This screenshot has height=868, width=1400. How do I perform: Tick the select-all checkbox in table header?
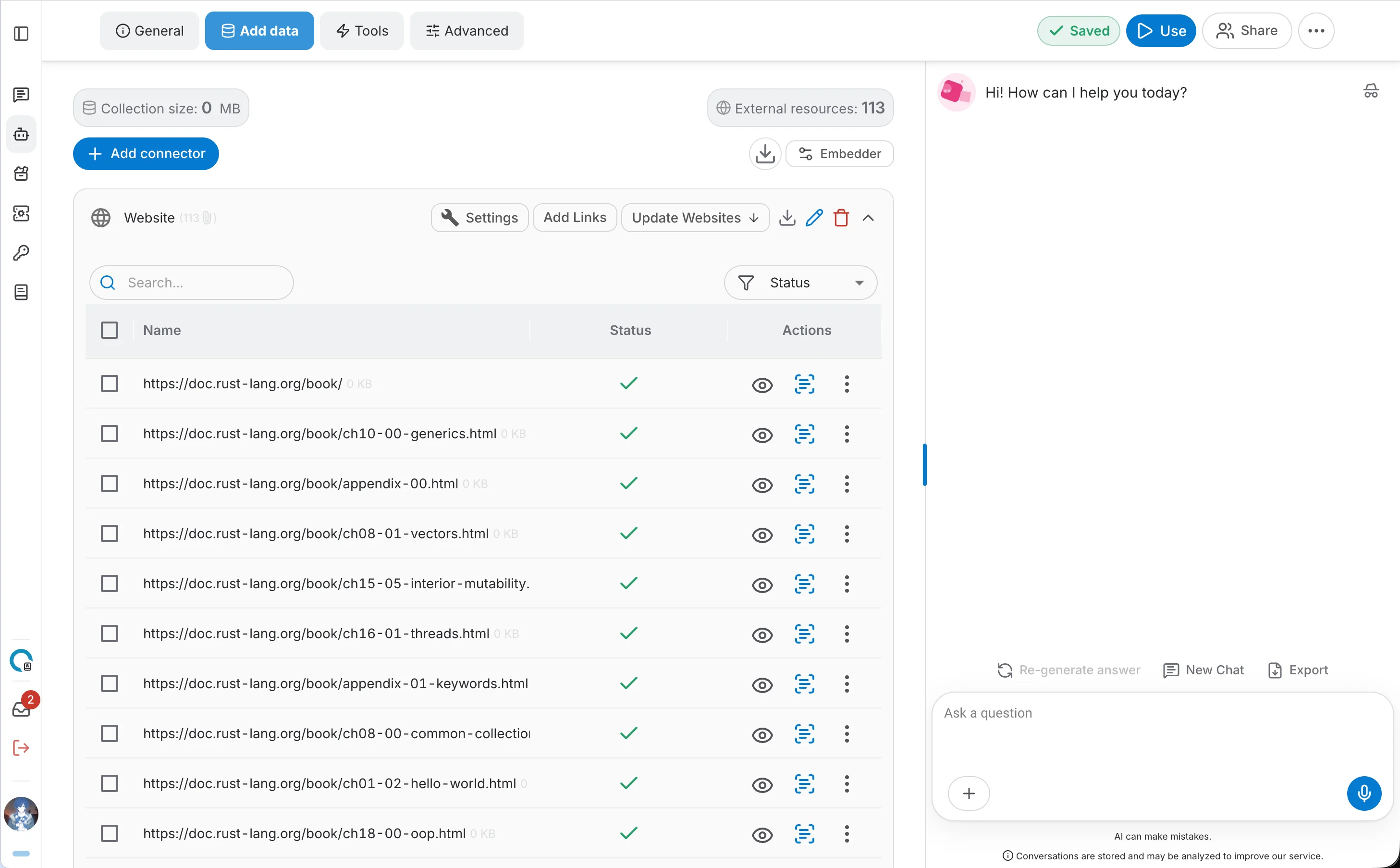109,330
